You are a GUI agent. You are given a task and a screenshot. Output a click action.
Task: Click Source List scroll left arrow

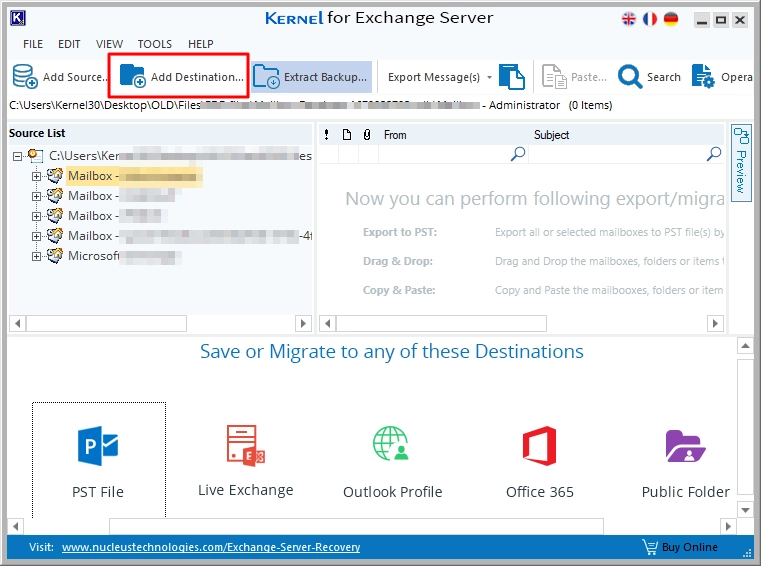(x=17, y=323)
